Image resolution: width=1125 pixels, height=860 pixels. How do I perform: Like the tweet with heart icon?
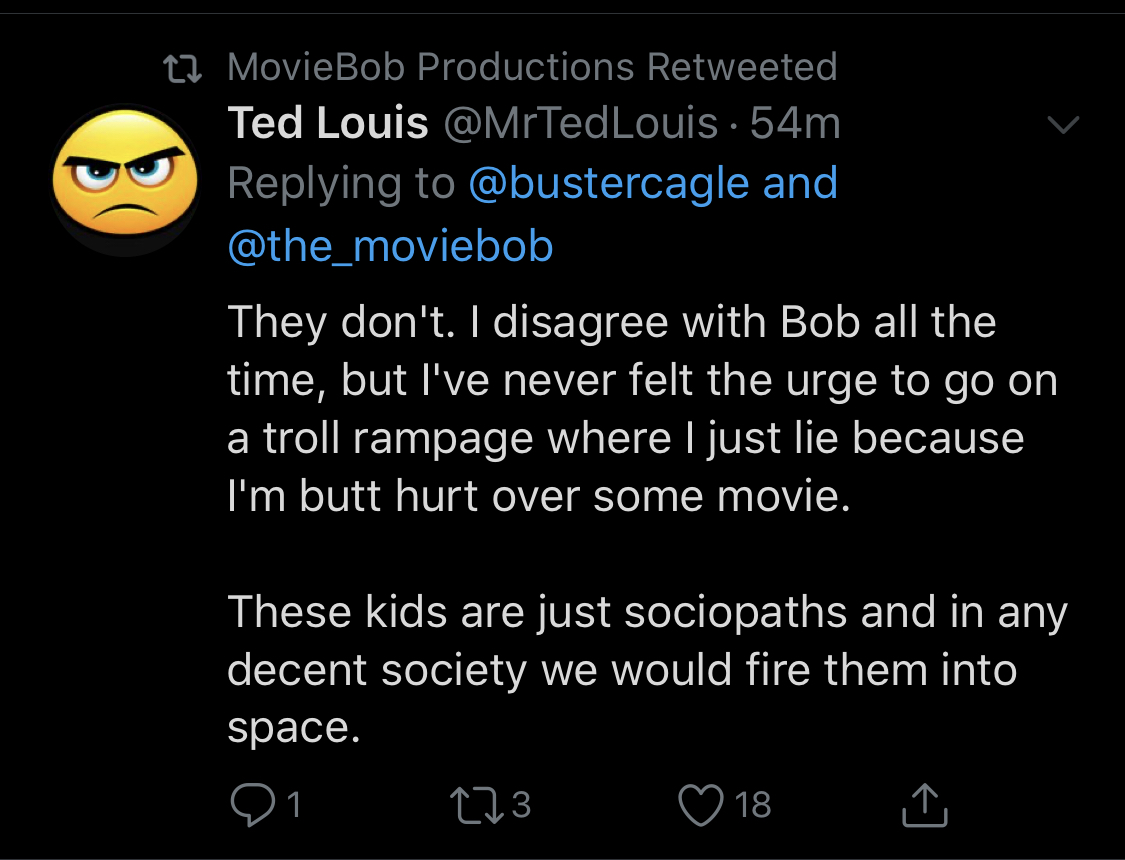tap(701, 805)
